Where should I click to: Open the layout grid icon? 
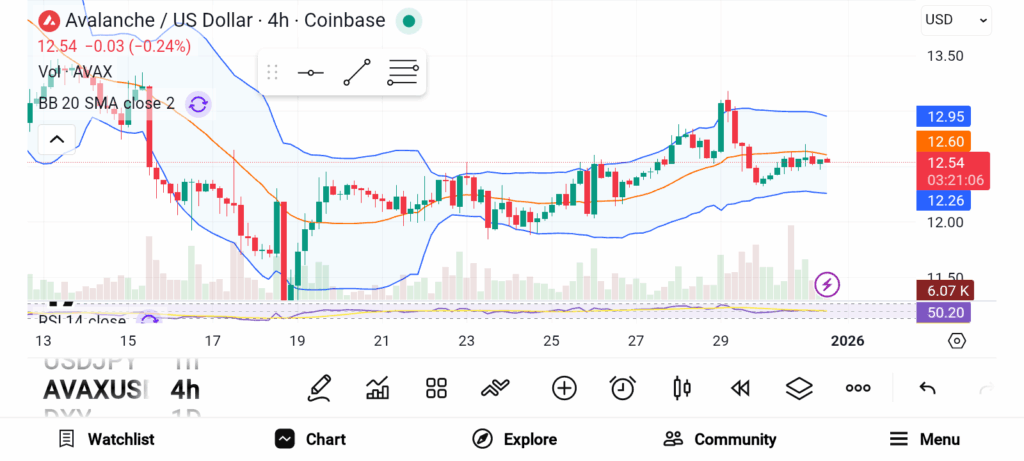pyautogui.click(x=436, y=388)
